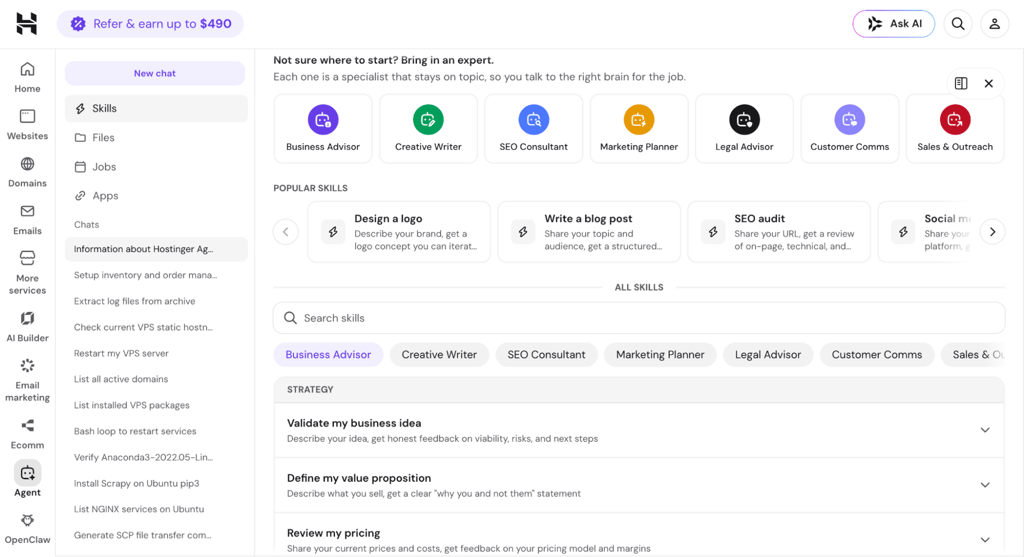Click the Ask AI button
The image size is (1024, 557).
893,24
